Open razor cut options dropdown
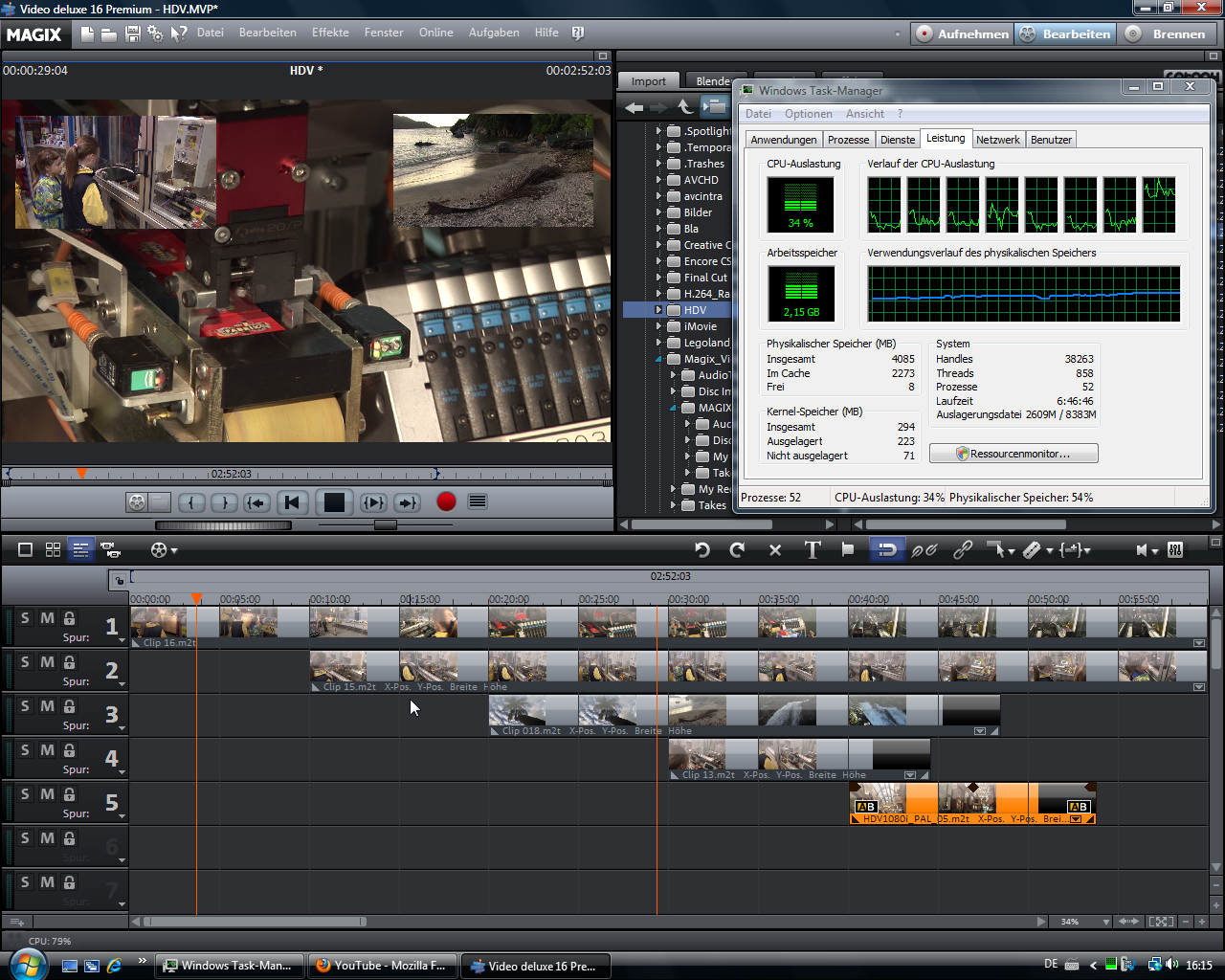Image resolution: width=1225 pixels, height=980 pixels. click(1050, 551)
